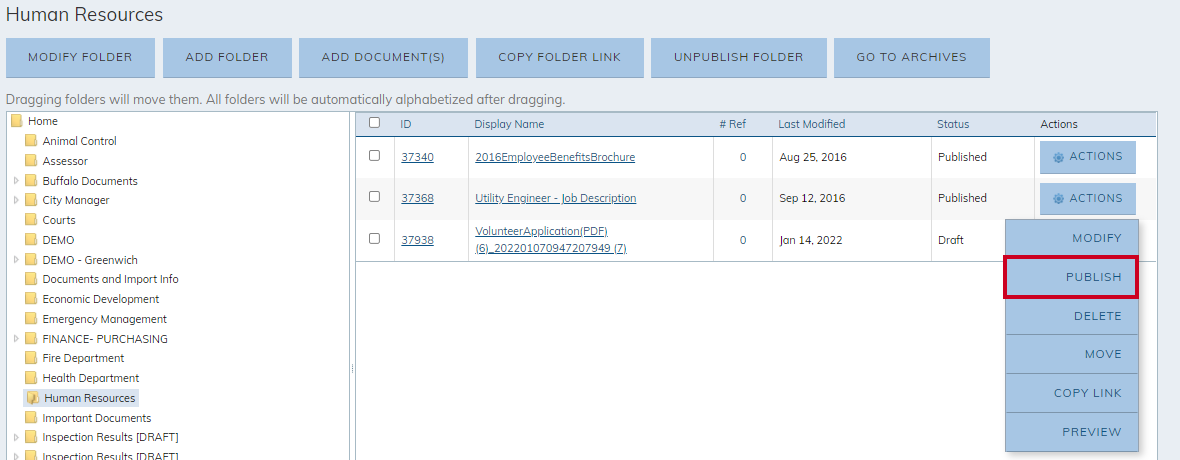This screenshot has width=1180, height=460.
Task: Expand the City Manager folder
Action: click(17, 200)
